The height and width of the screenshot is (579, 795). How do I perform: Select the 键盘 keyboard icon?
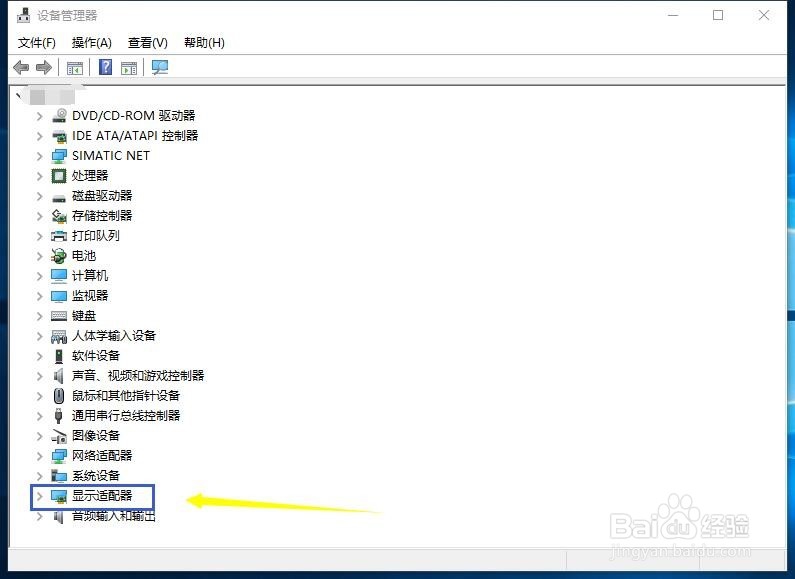59,316
